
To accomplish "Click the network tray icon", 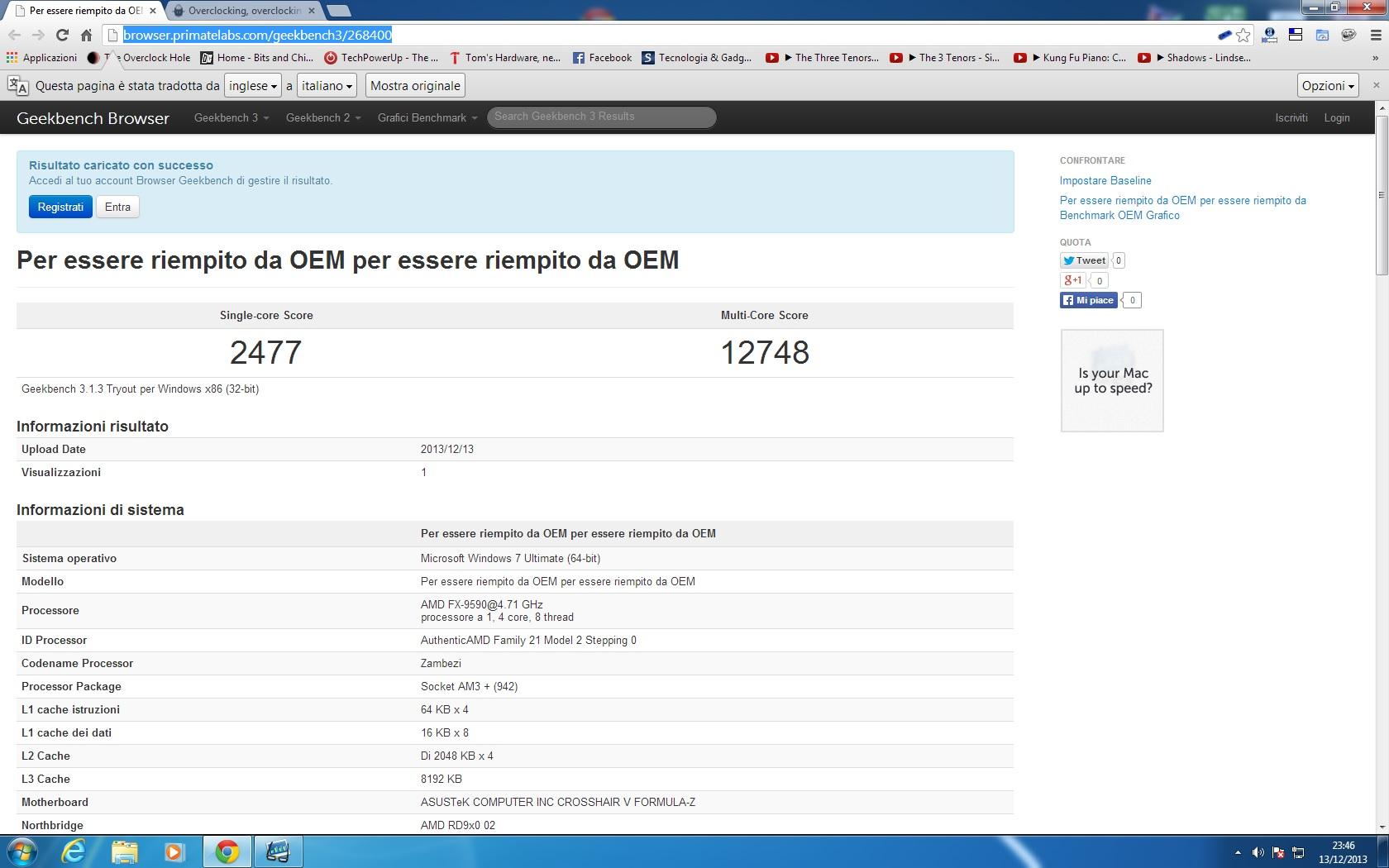I will pyautogui.click(x=1298, y=852).
